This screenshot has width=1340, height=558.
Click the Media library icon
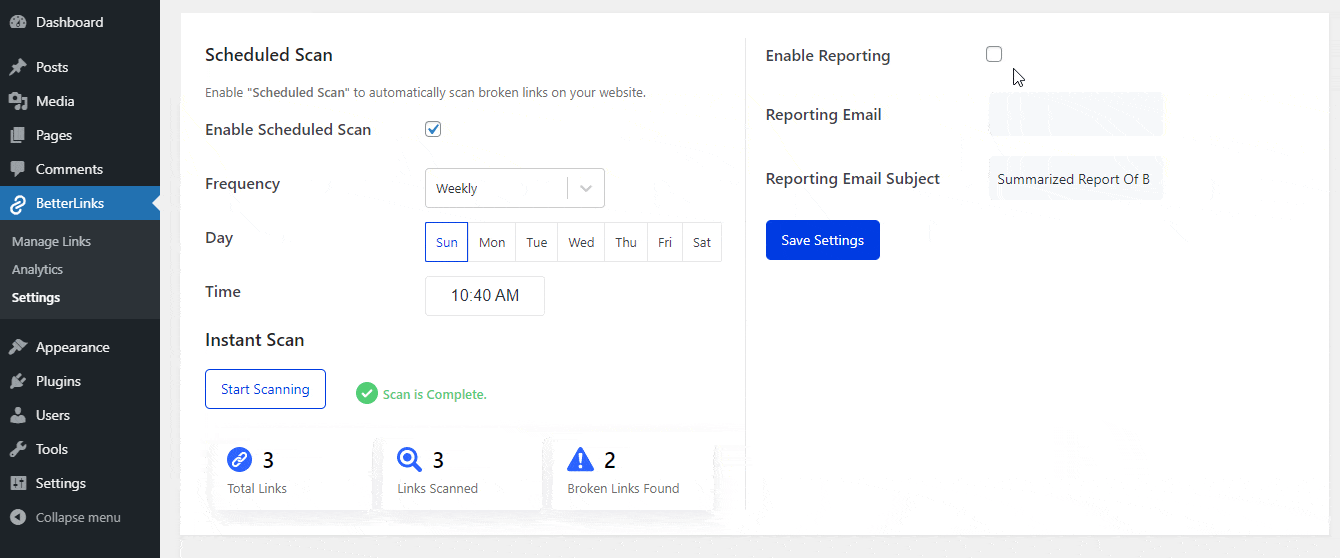tap(18, 101)
